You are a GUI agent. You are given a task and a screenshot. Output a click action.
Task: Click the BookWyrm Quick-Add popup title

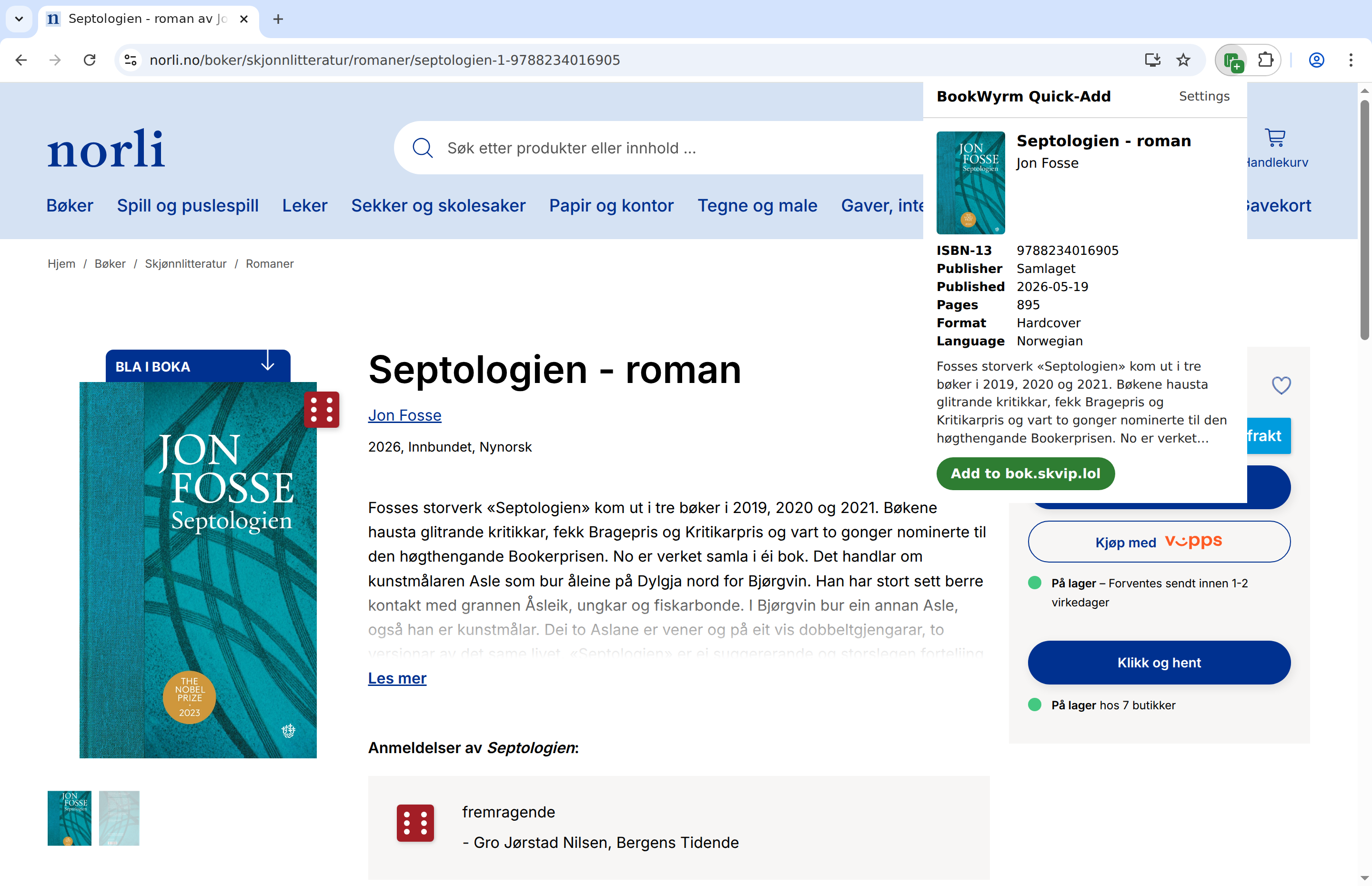click(1023, 96)
